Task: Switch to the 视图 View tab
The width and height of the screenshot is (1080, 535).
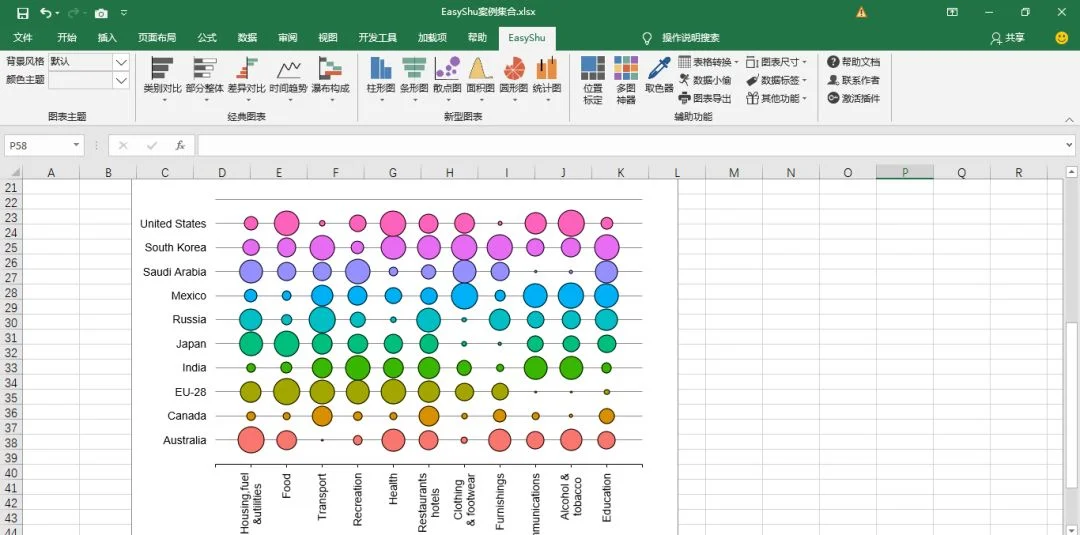Action: pos(328,38)
